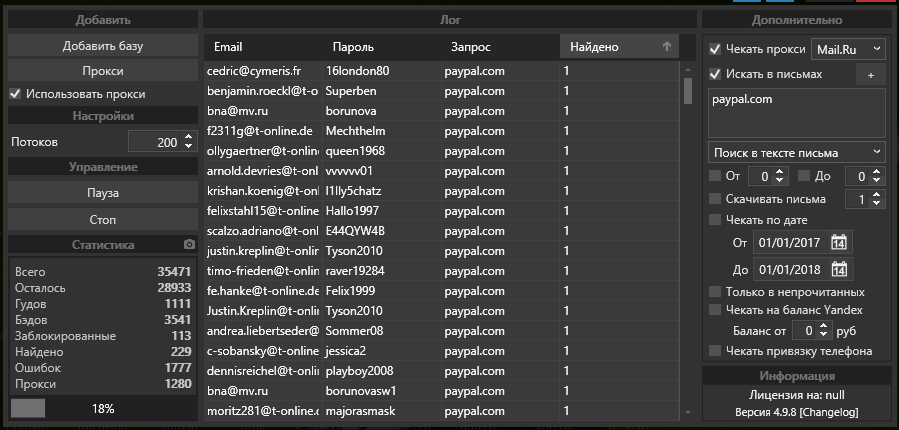The image size is (899, 430).
Task: Click the plus button beside Искать в письмах
Action: point(870,75)
